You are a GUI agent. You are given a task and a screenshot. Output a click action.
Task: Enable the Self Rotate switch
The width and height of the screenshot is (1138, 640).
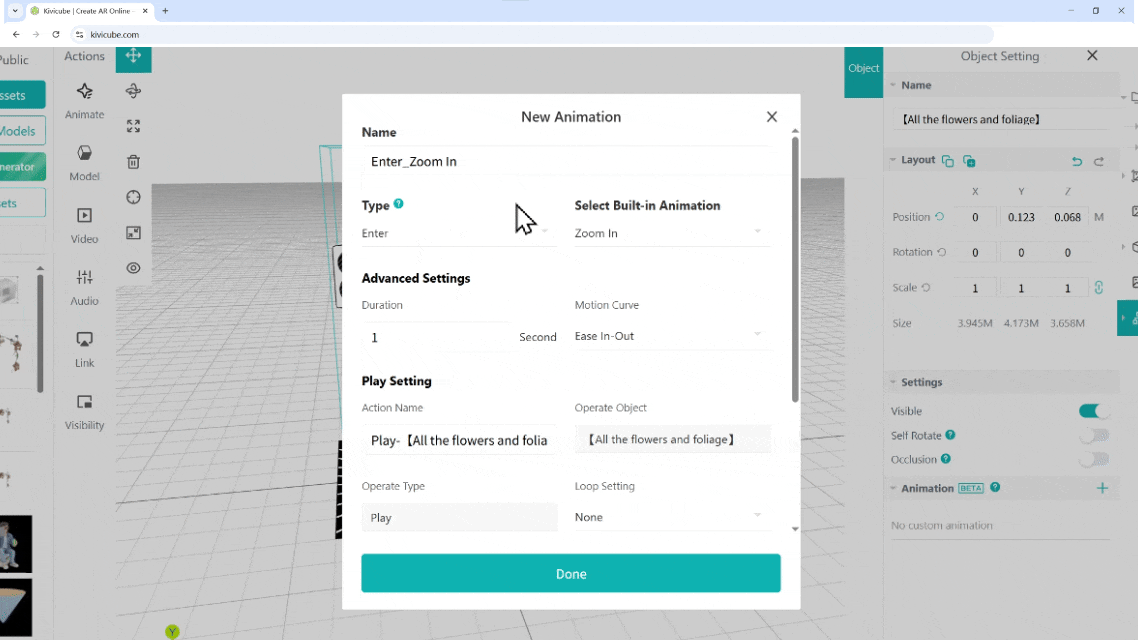[x=1093, y=435]
